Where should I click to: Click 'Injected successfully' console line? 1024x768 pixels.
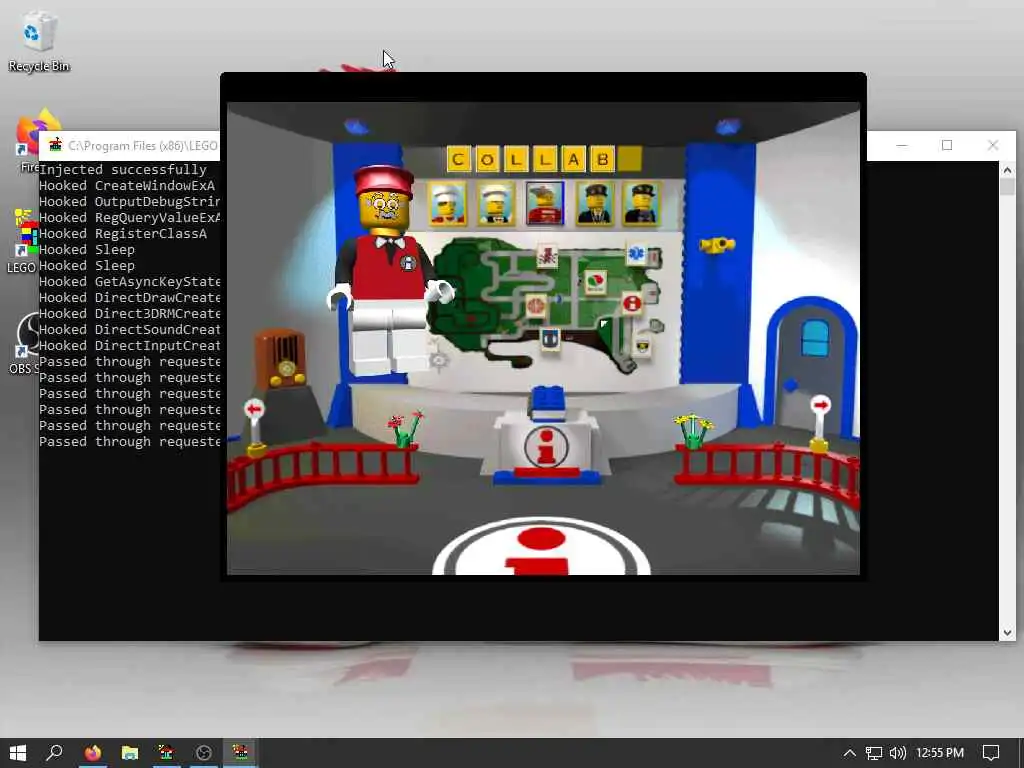click(123, 170)
